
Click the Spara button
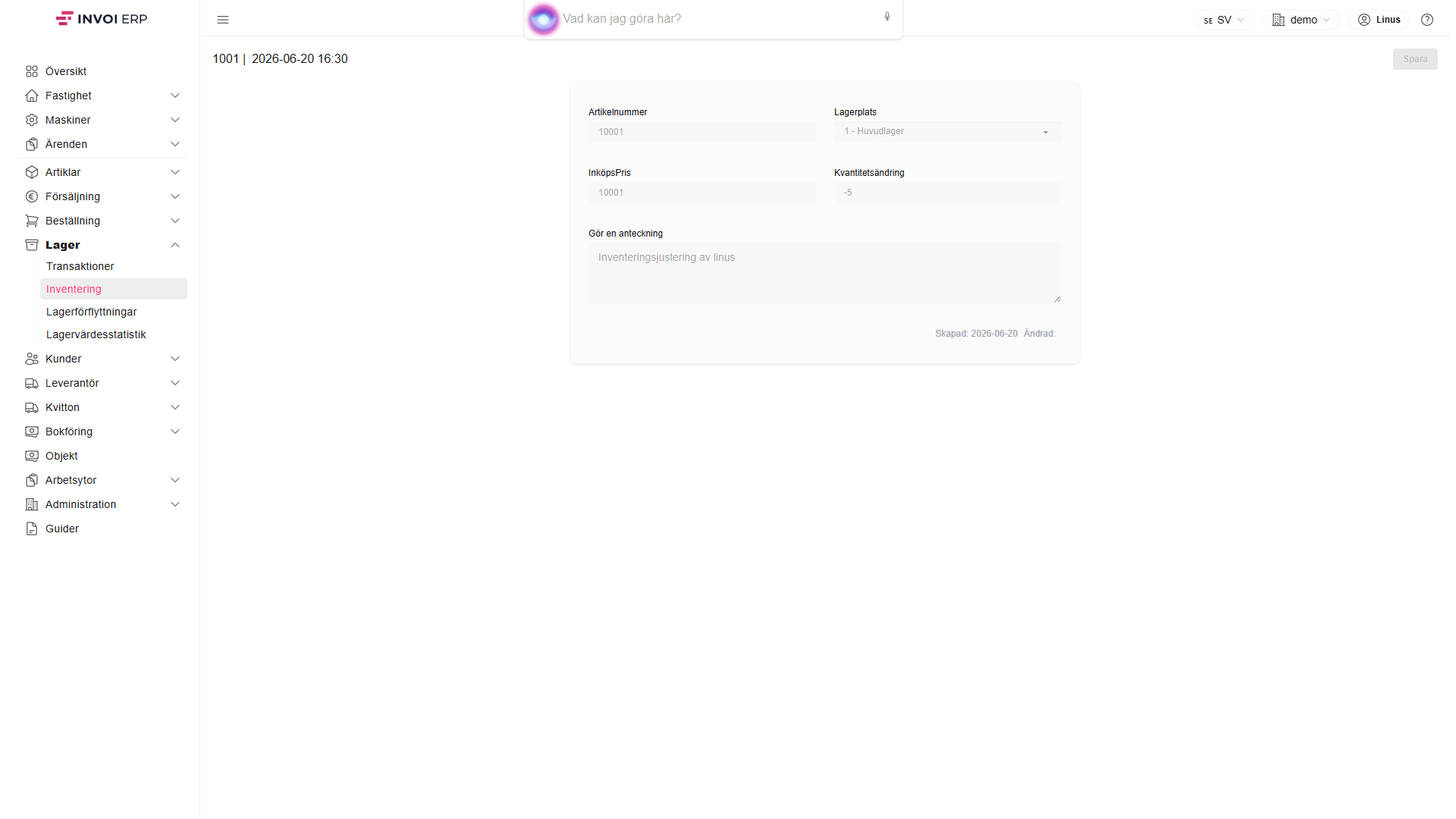(1415, 59)
